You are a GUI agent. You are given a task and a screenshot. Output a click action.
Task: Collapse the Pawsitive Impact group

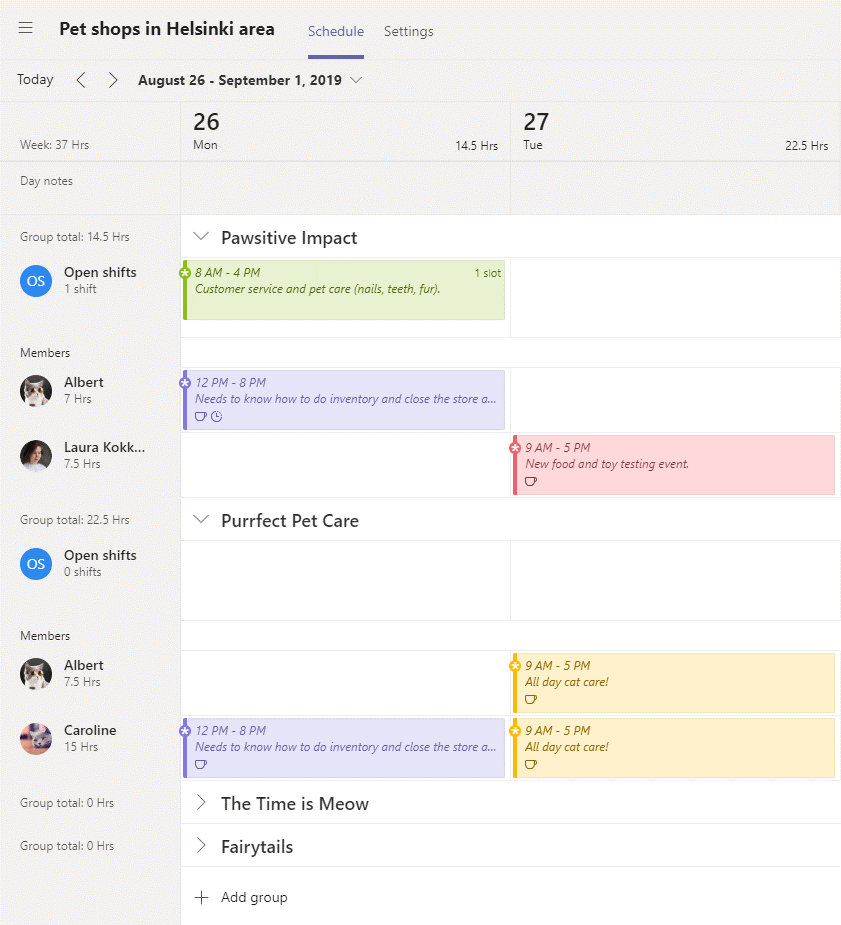coord(201,237)
